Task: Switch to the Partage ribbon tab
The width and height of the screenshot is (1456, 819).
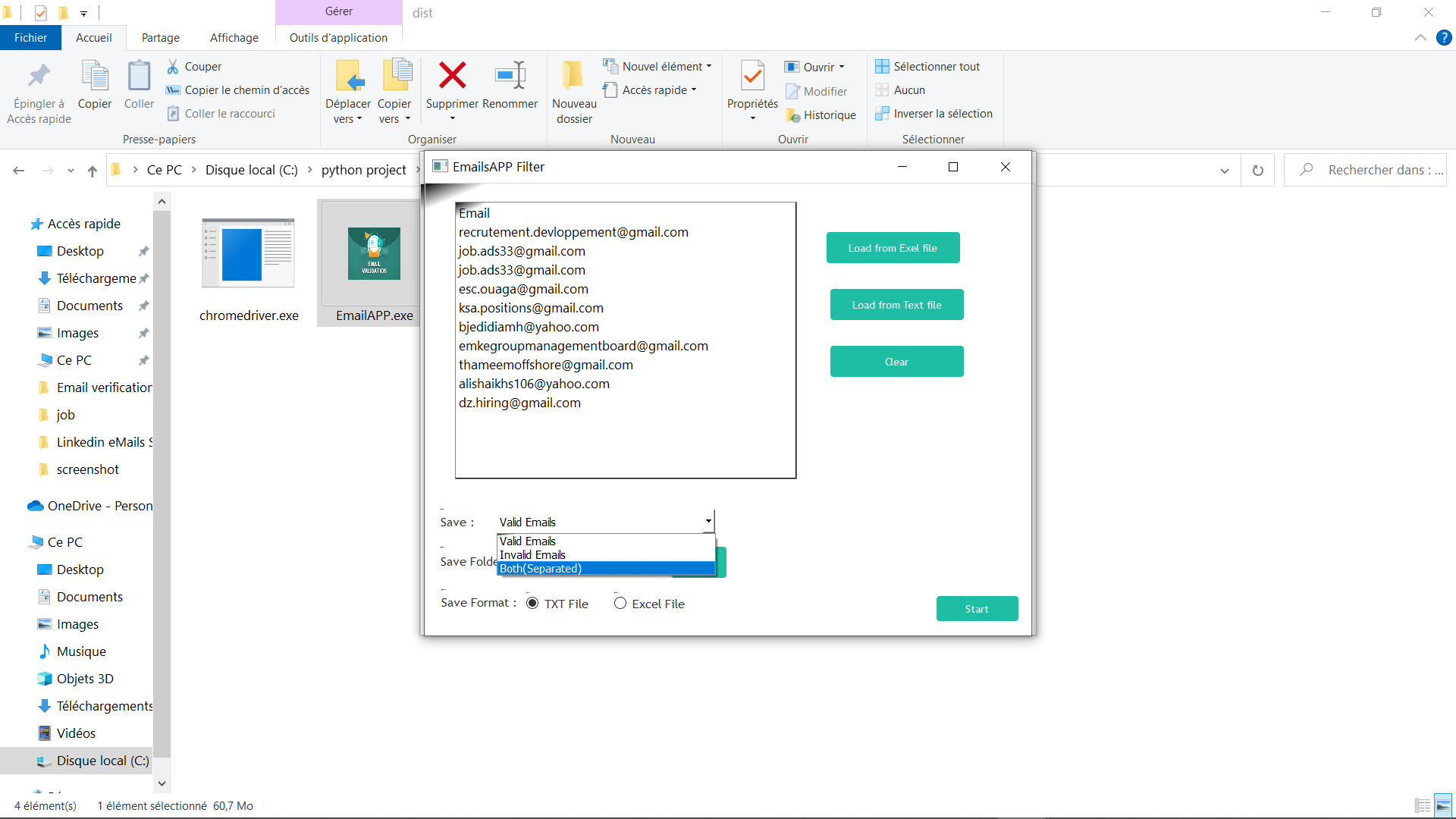Action: (160, 38)
